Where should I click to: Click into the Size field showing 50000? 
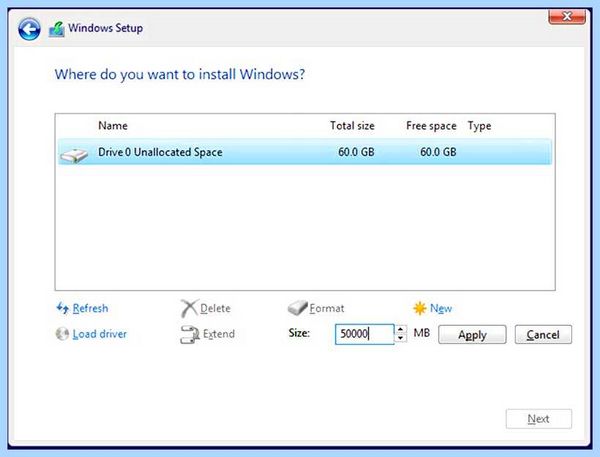364,334
